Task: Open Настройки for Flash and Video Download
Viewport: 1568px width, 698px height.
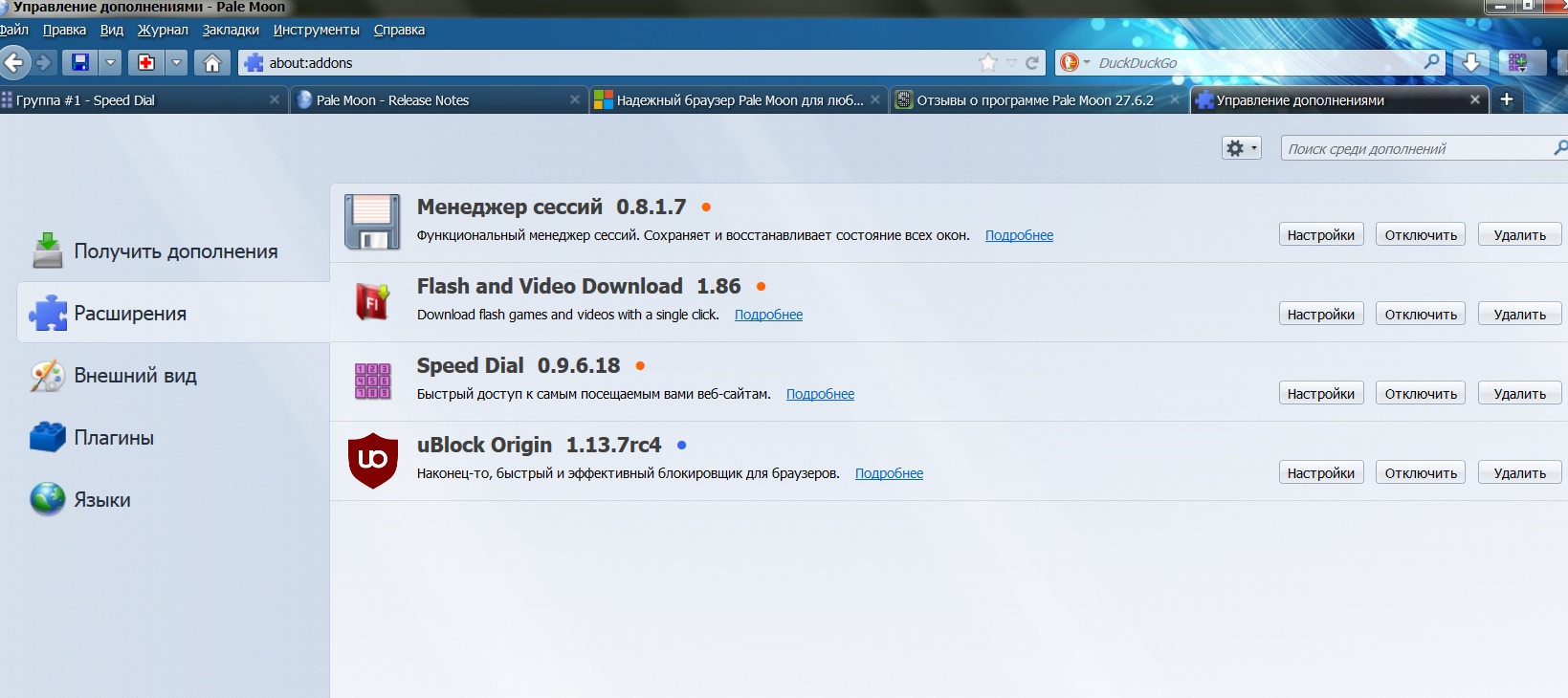Action: (1320, 314)
